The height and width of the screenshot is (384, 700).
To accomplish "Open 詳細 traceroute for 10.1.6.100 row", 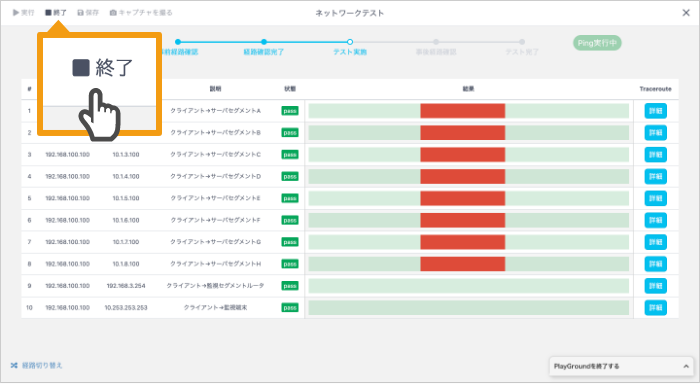I will pos(655,220).
